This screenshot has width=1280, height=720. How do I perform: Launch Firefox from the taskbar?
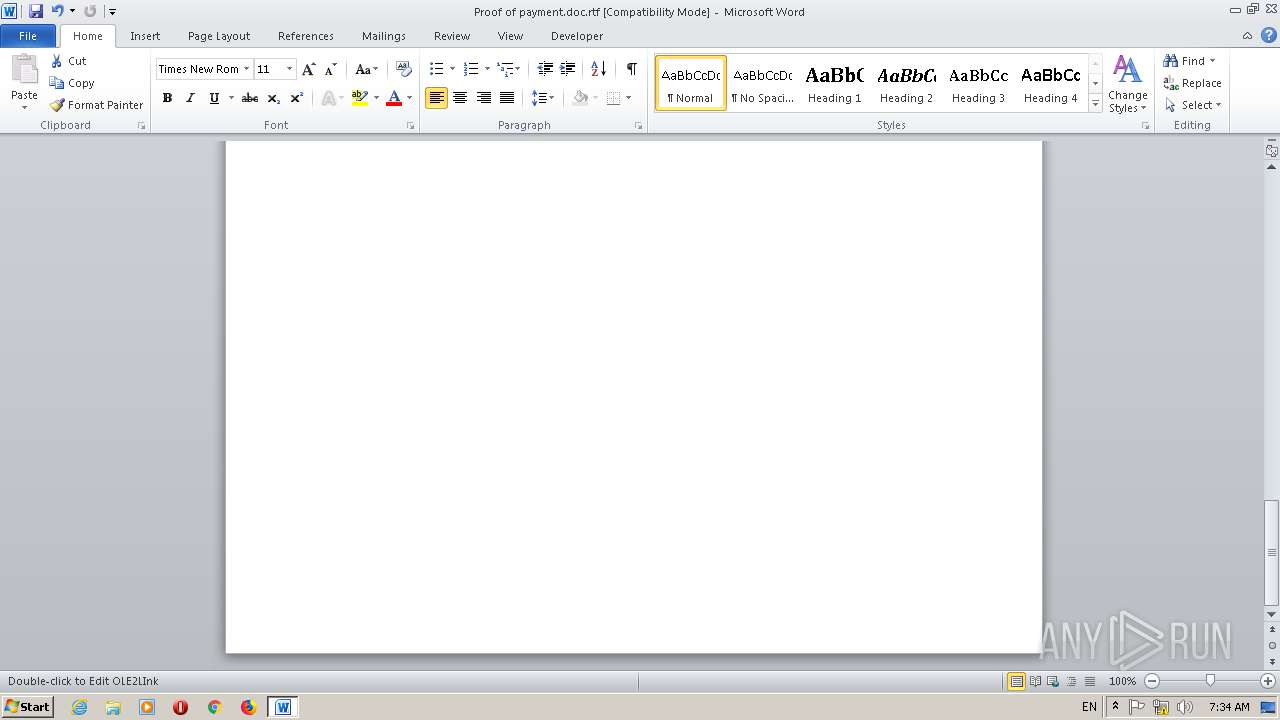(x=248, y=707)
